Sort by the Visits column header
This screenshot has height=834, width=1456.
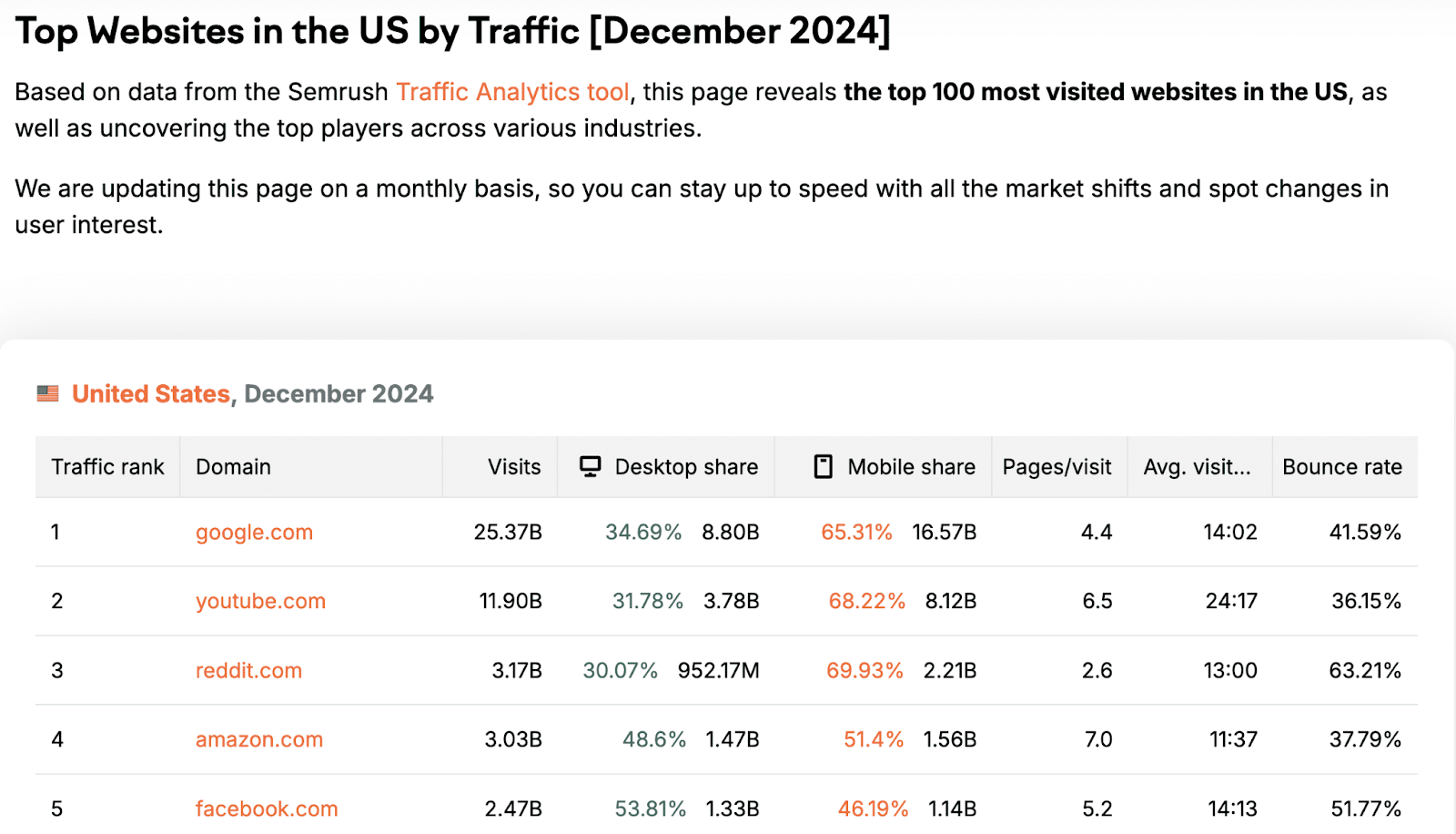[x=514, y=467]
